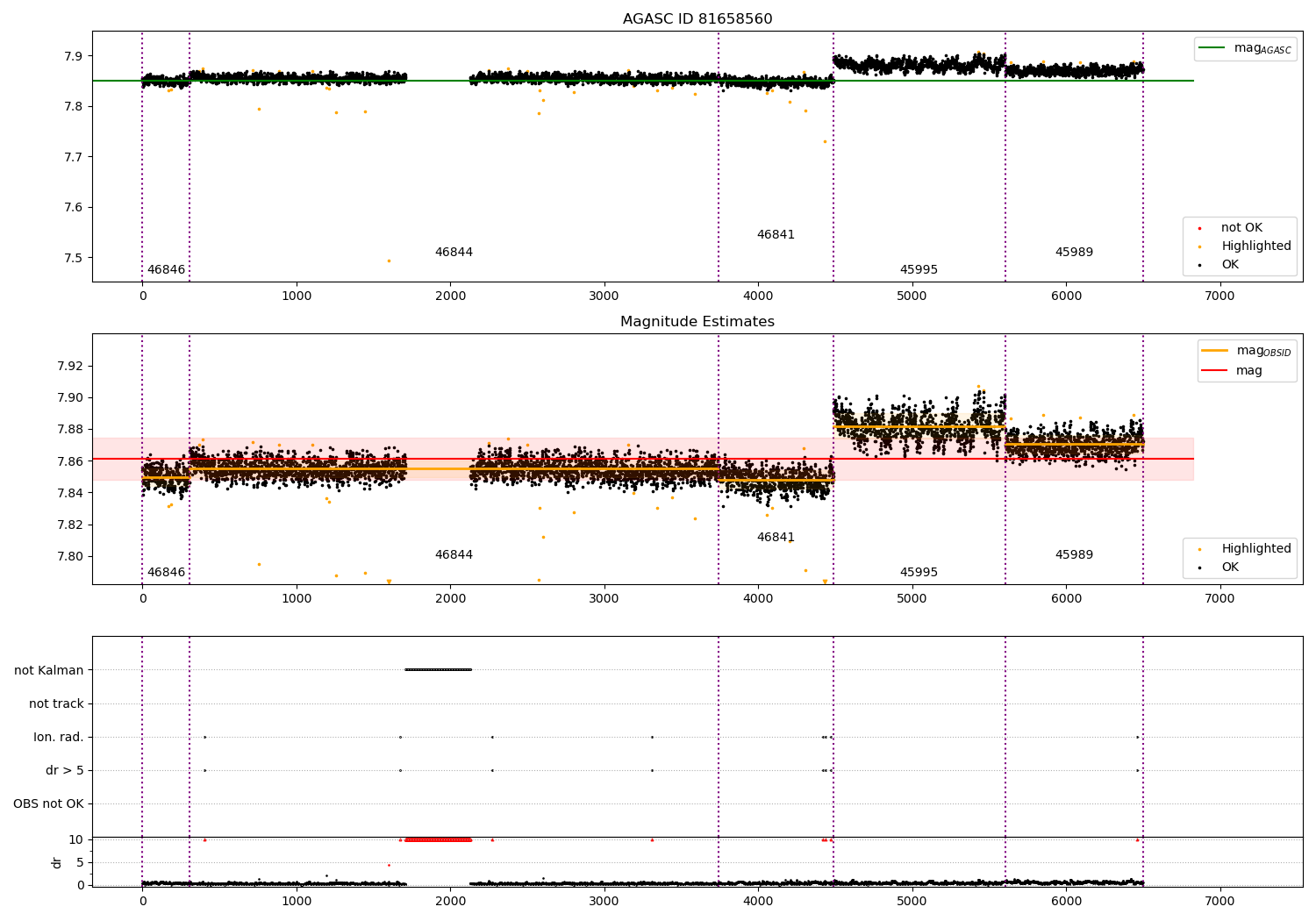Image resolution: width=1316 pixels, height=921 pixels.
Task: Click obsid label '46844' in the AGASC ID plot
Action: coord(454,253)
